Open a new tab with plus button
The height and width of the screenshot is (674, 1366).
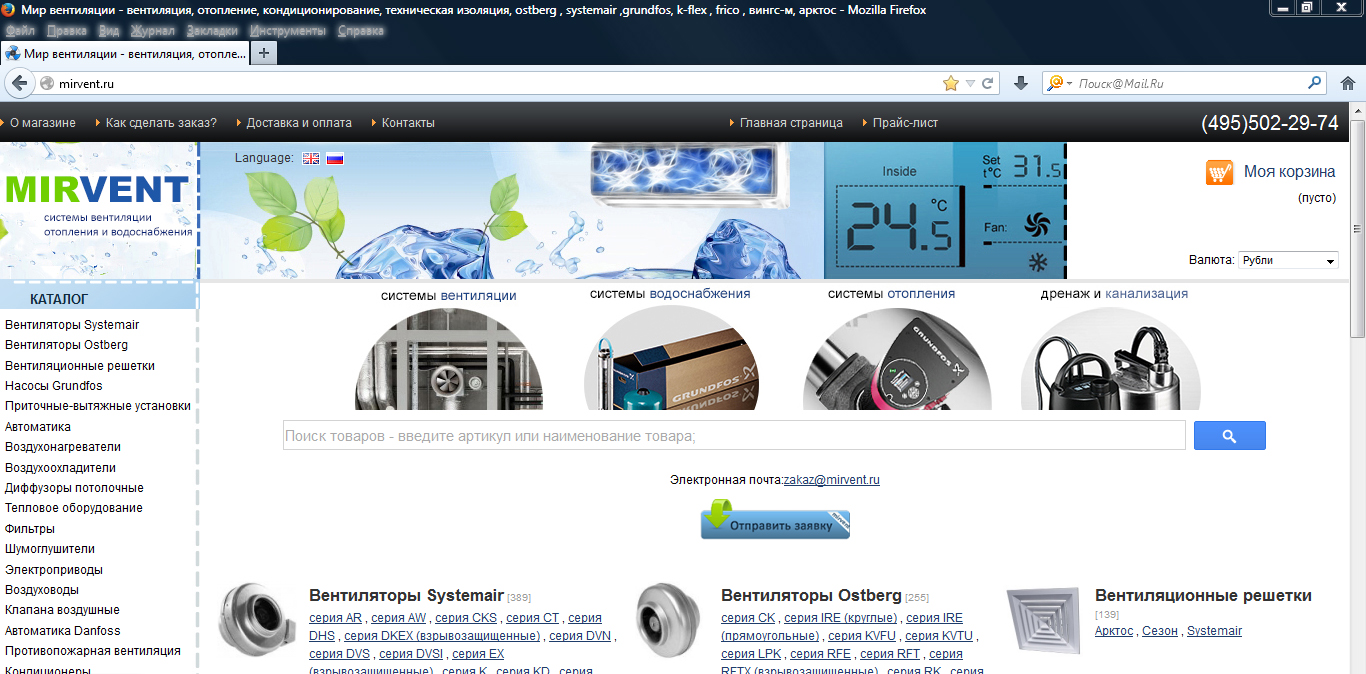tap(263, 53)
